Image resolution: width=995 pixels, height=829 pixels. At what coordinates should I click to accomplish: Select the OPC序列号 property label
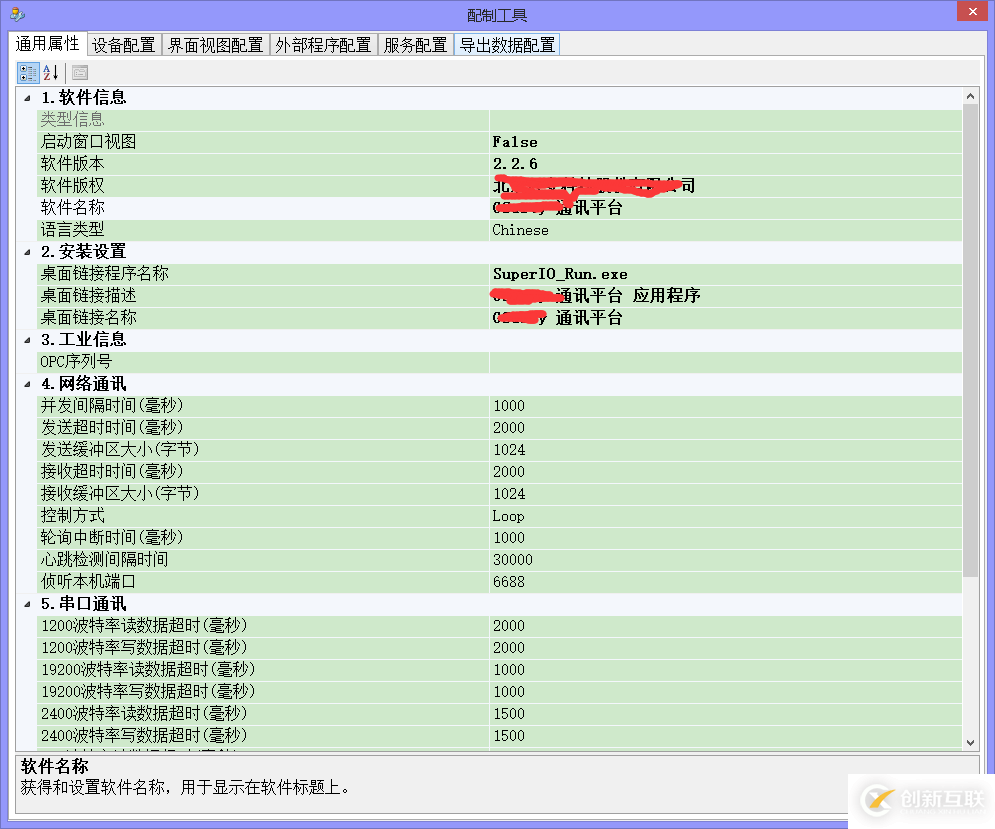(x=76, y=362)
